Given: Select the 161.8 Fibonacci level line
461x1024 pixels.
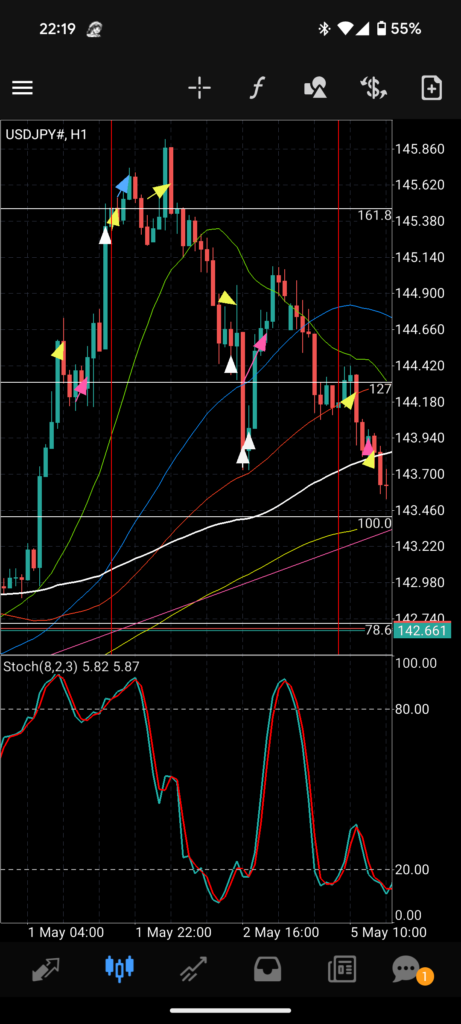Looking at the screenshot, I should coord(196,208).
